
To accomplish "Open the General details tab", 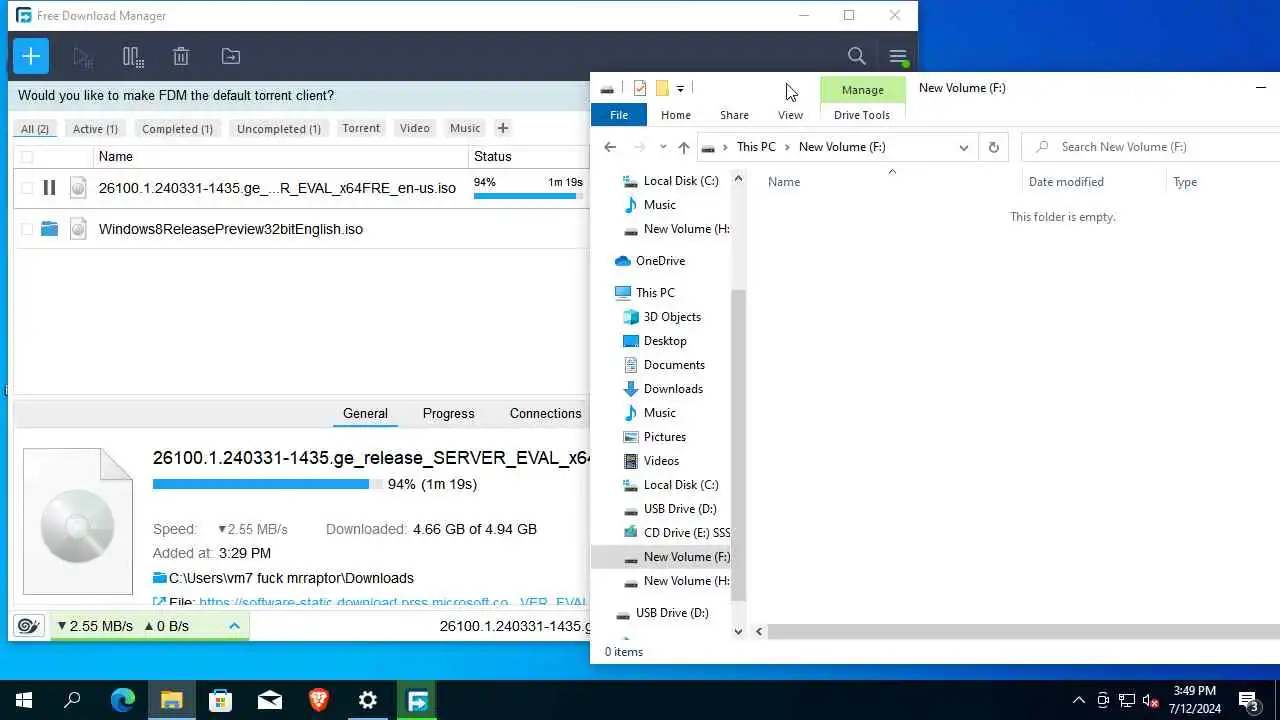I will click(x=365, y=413).
